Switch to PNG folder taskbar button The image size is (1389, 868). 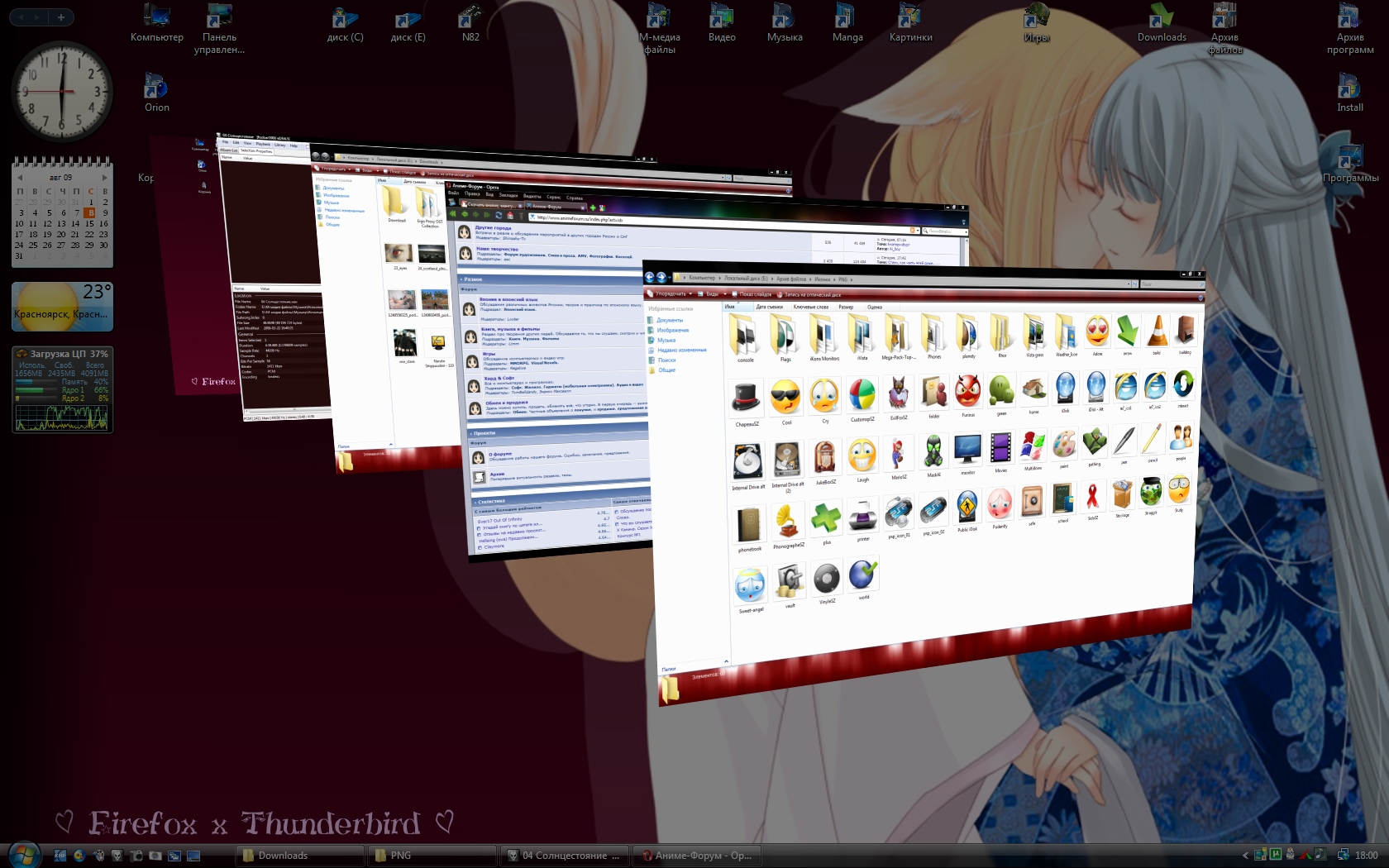tap(432, 856)
